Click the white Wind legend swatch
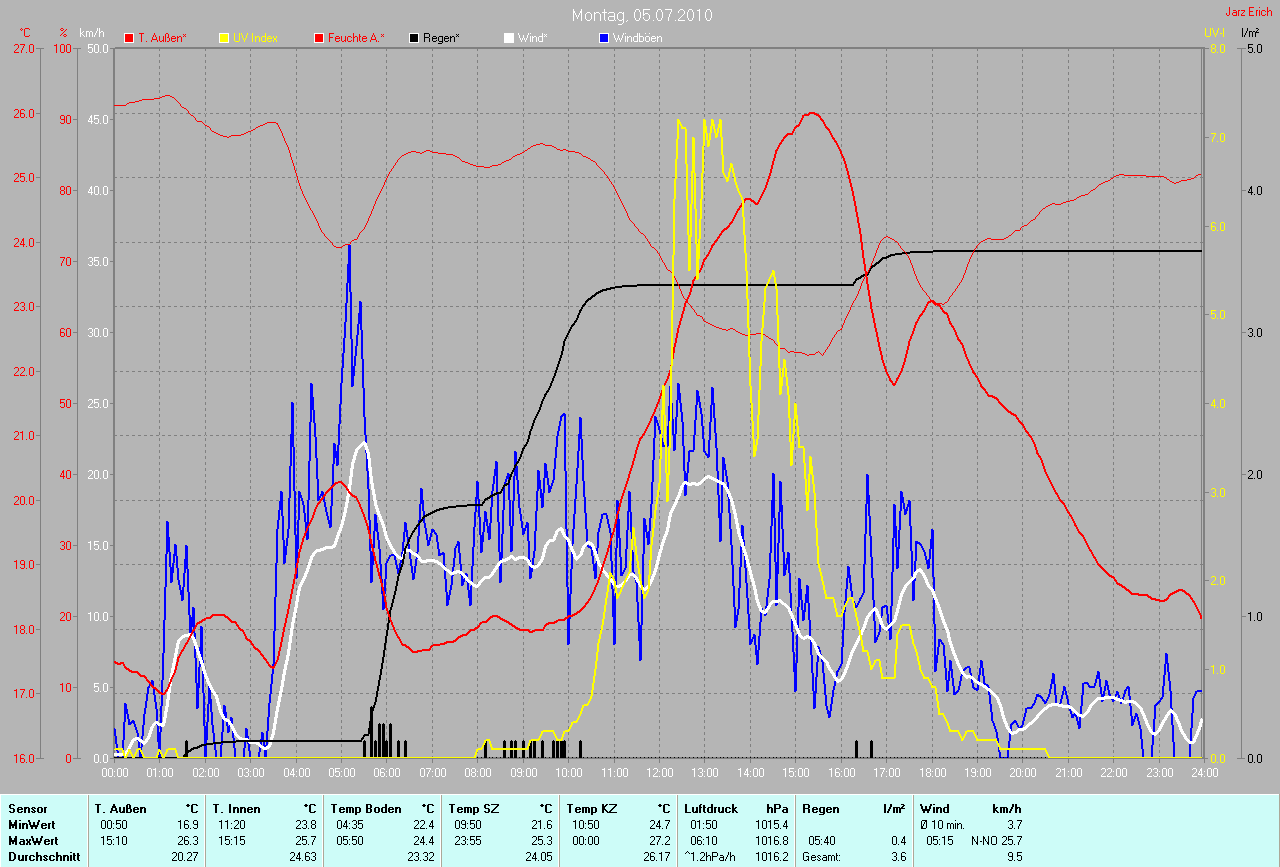This screenshot has height=867, width=1280. (x=509, y=38)
